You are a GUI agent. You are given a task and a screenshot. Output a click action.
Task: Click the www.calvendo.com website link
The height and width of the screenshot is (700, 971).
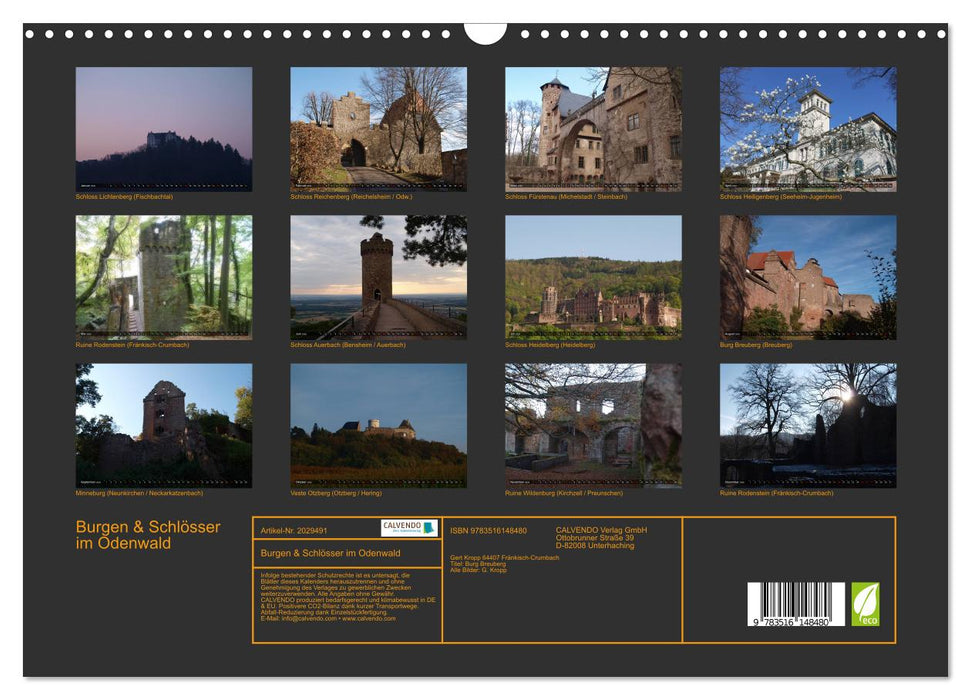369,619
